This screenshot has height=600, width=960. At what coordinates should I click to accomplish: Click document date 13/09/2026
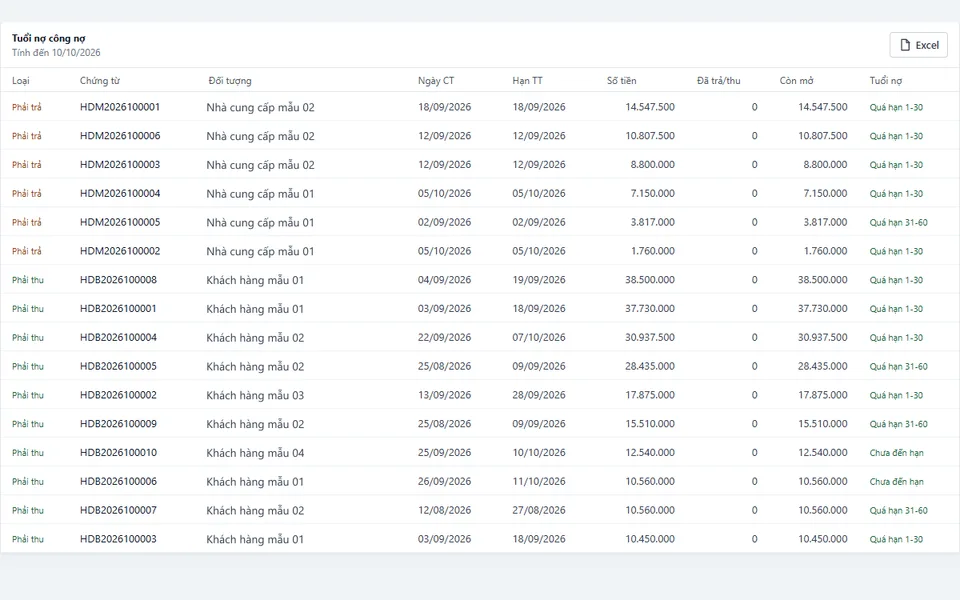pos(444,395)
